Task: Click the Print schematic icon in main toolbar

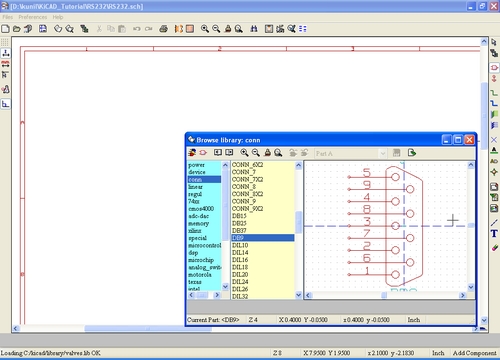Action: click(x=163, y=29)
